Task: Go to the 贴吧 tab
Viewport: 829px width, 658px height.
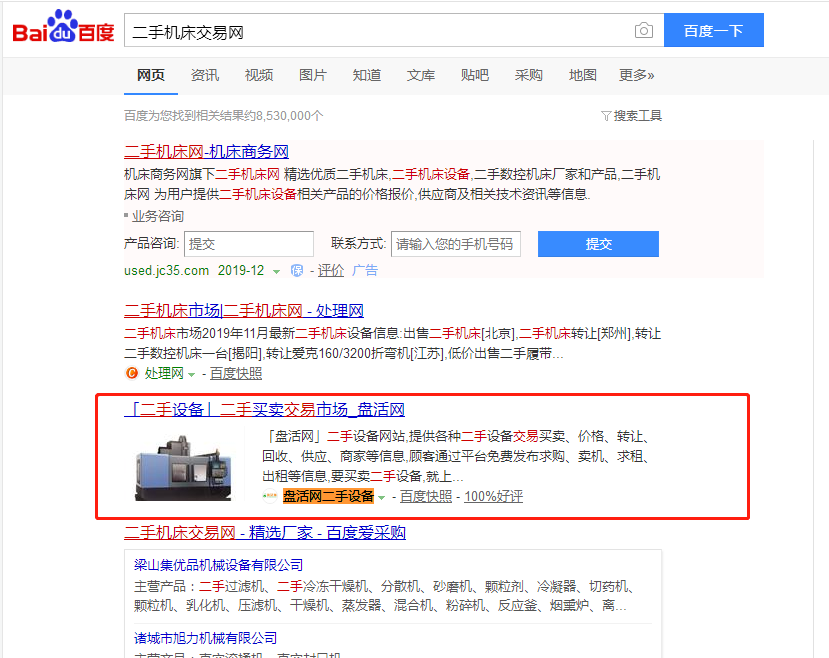Action: [x=475, y=75]
